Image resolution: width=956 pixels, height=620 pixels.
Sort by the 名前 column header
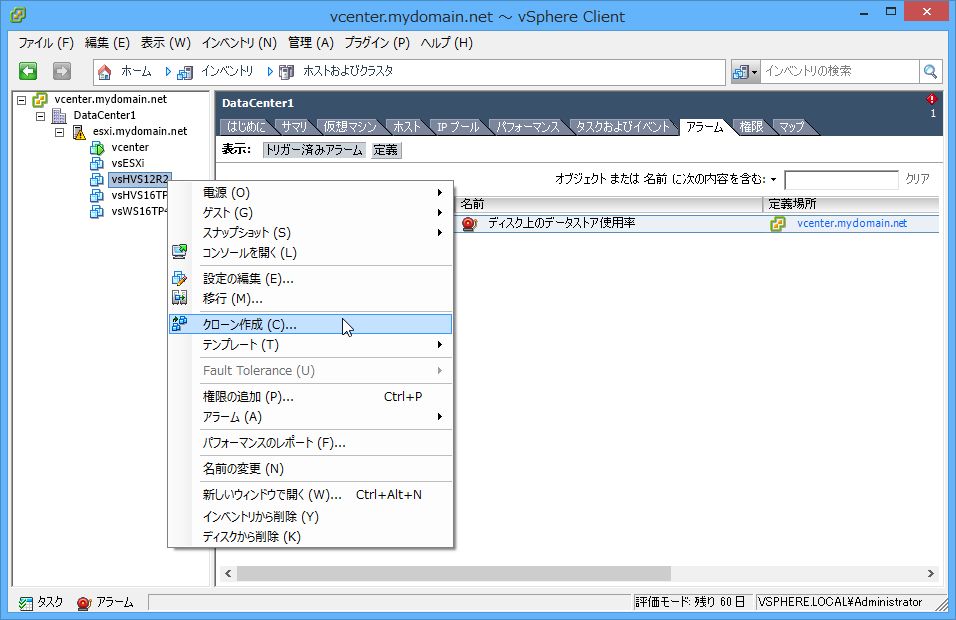608,204
